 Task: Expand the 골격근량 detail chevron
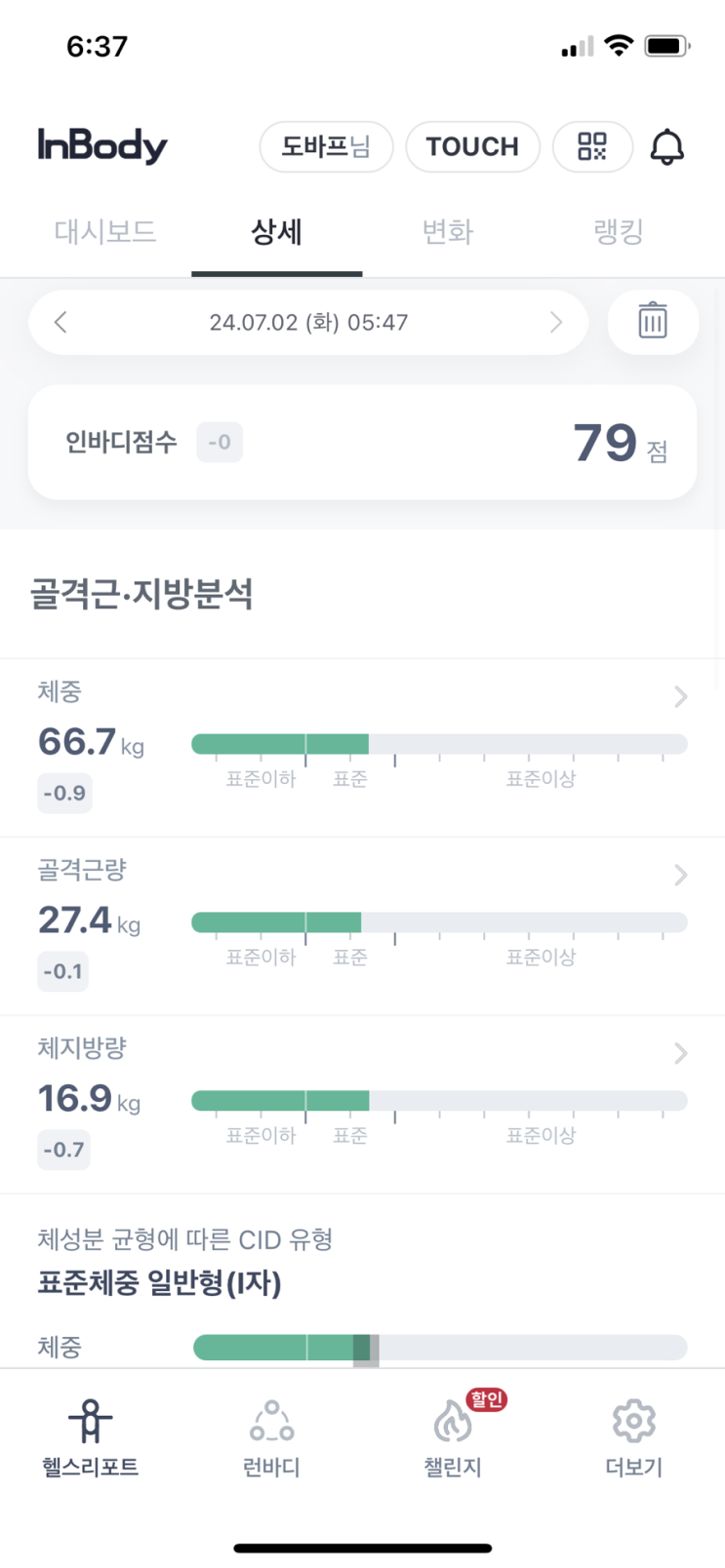pyautogui.click(x=681, y=875)
